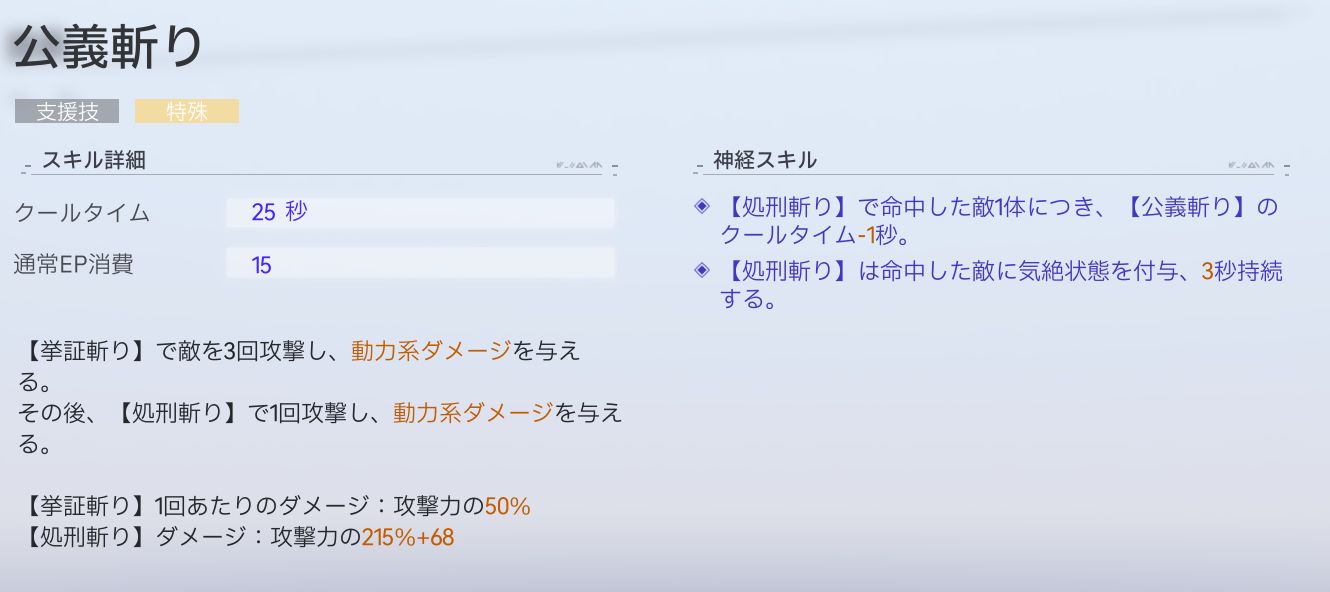Viewport: 1330px width, 592px height.
Task: Select the 特殊 yellow tag
Action: point(187,111)
